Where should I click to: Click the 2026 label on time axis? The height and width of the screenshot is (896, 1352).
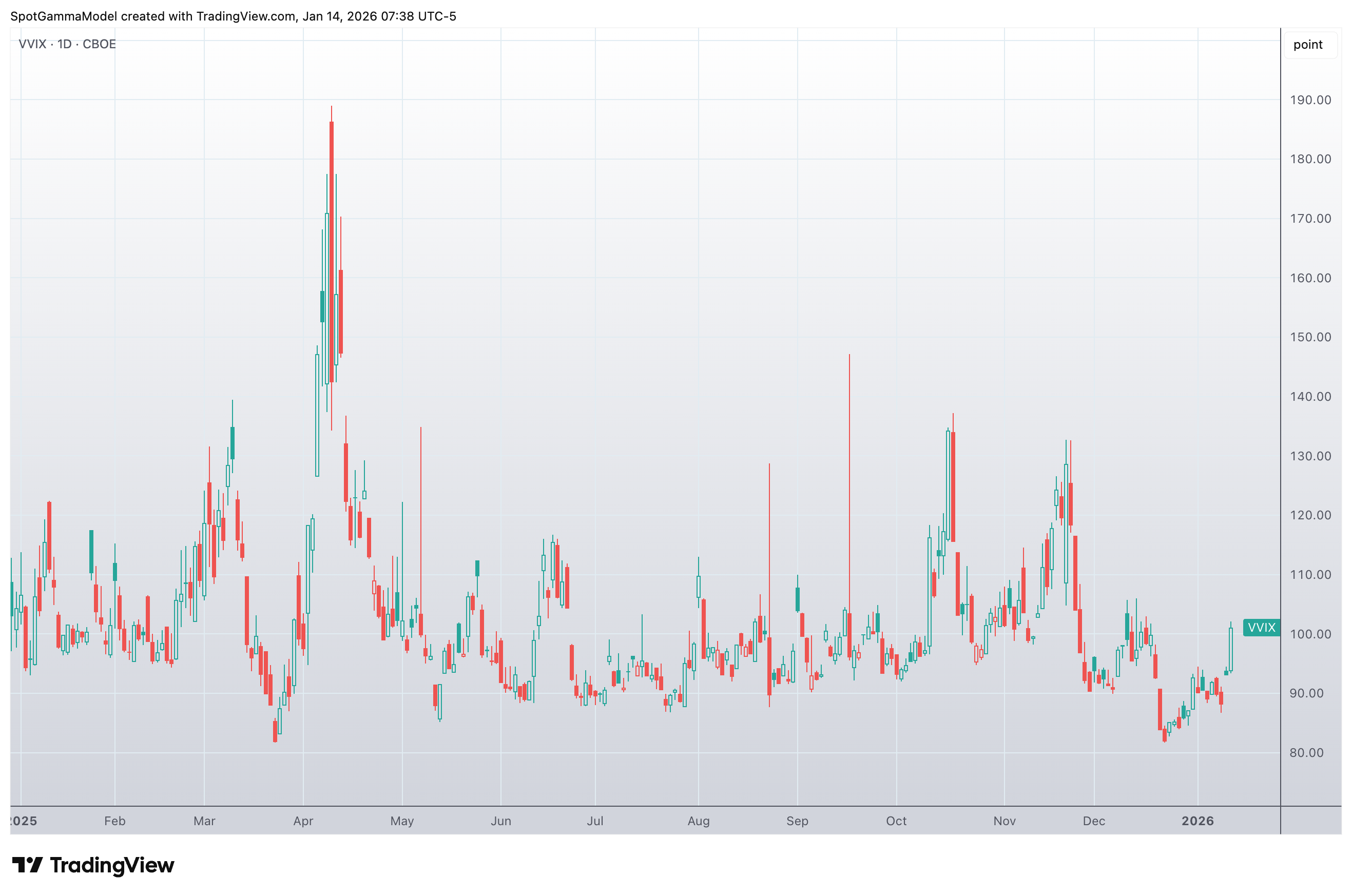pos(1197,821)
